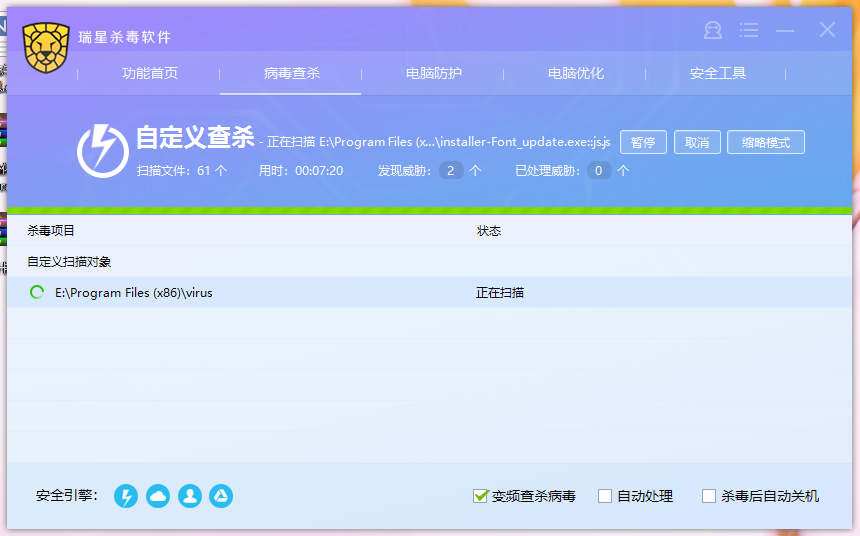Click the triangle security engine icon

221,496
